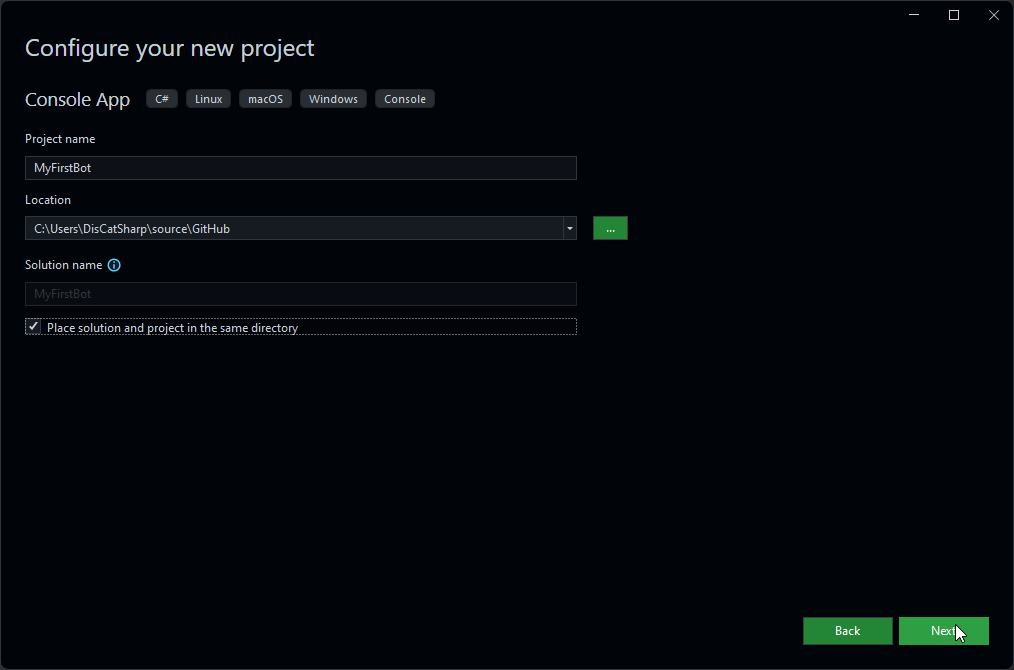Expand the Location path dropdown
Screen dimensions: 1014x670
click(569, 228)
